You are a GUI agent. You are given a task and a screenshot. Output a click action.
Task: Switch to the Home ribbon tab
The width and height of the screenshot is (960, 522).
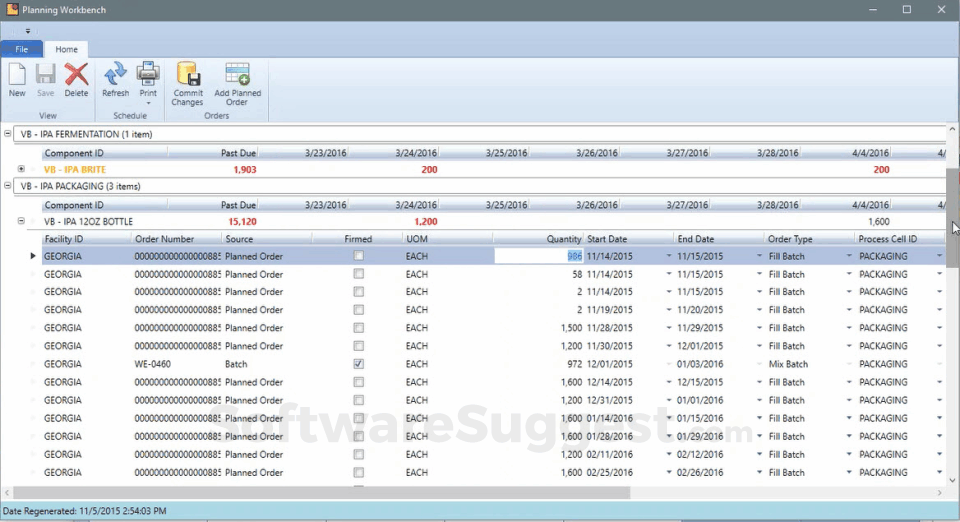point(67,49)
